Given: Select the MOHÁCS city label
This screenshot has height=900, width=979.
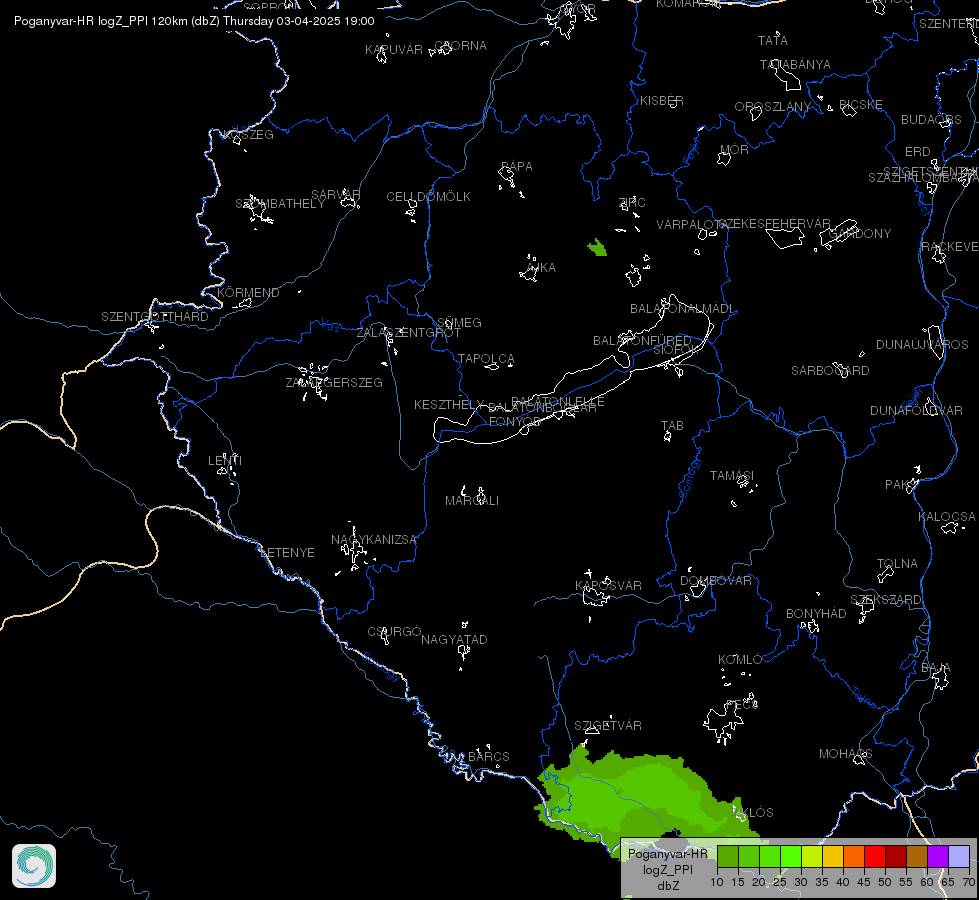Looking at the screenshot, I should 845,754.
